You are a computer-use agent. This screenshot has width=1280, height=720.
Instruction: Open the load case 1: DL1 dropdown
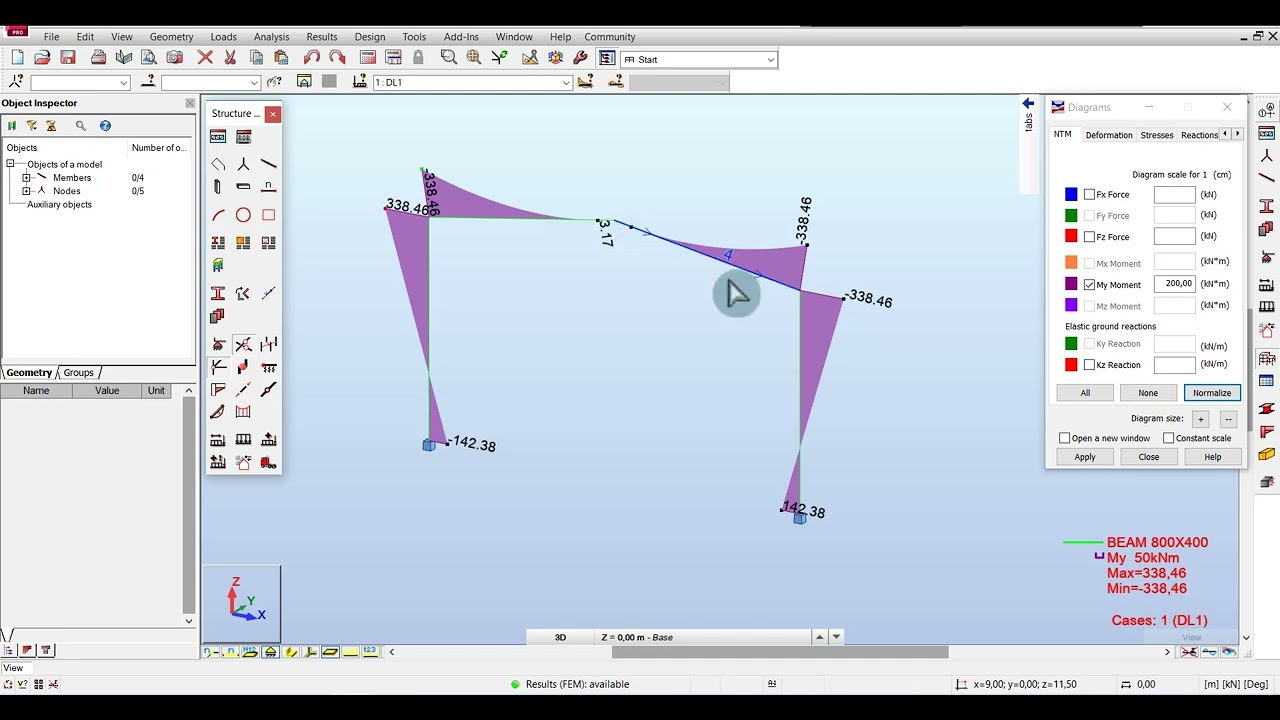coord(566,83)
